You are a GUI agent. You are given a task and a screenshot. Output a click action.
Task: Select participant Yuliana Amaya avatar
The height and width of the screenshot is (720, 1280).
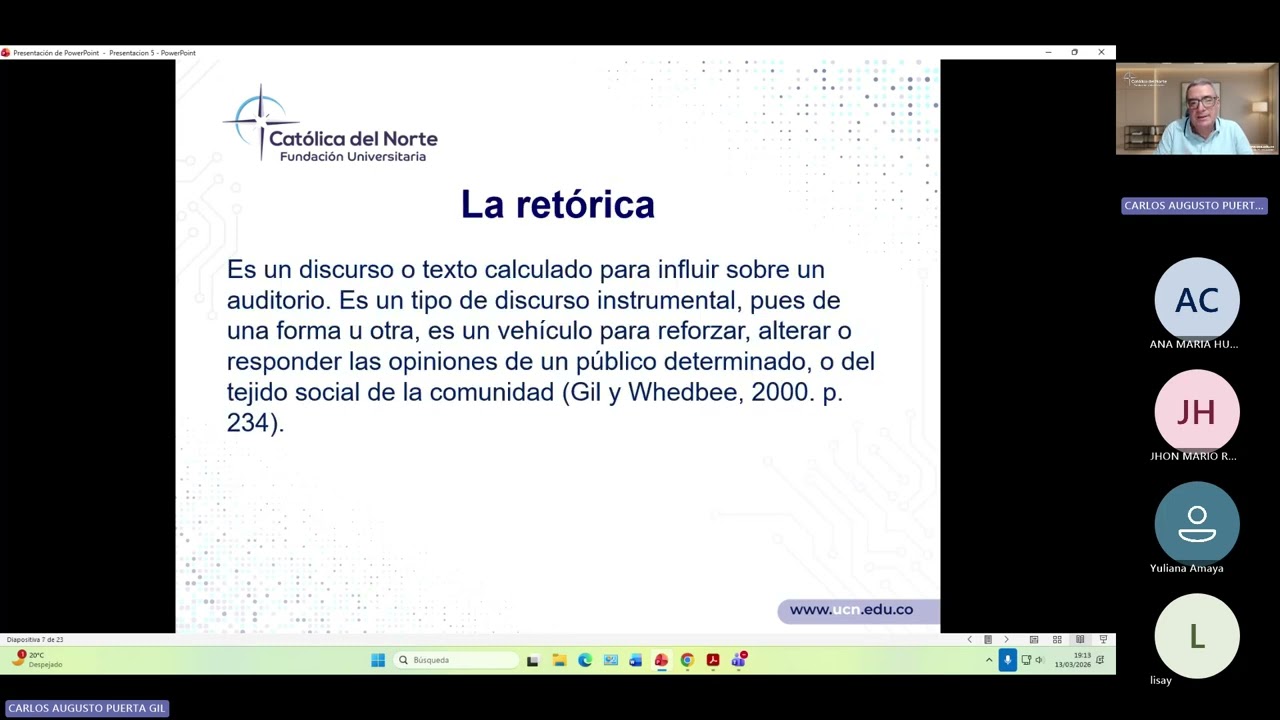[x=1197, y=523]
